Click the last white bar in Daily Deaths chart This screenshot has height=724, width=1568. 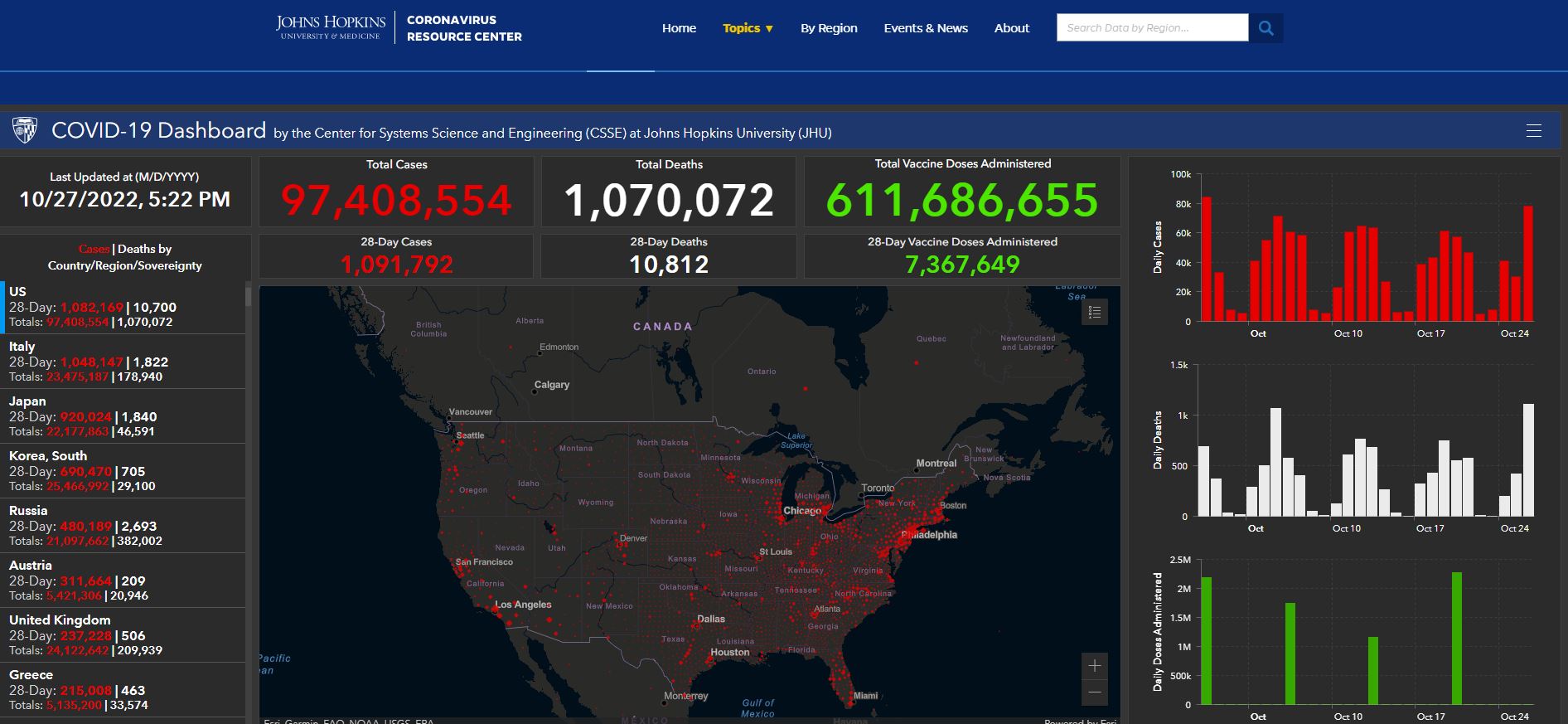(1528, 459)
